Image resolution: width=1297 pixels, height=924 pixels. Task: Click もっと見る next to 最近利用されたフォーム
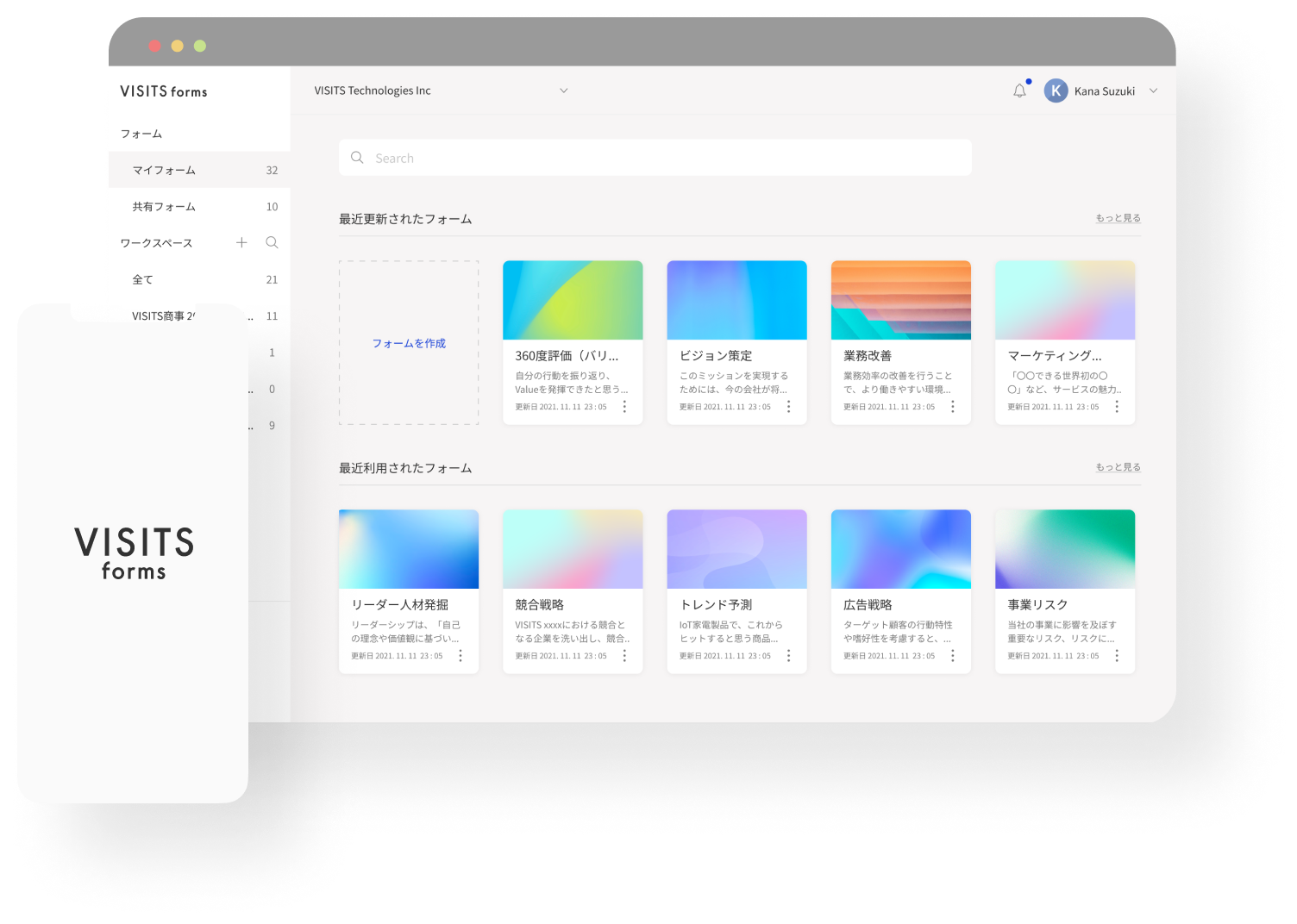(x=1118, y=467)
